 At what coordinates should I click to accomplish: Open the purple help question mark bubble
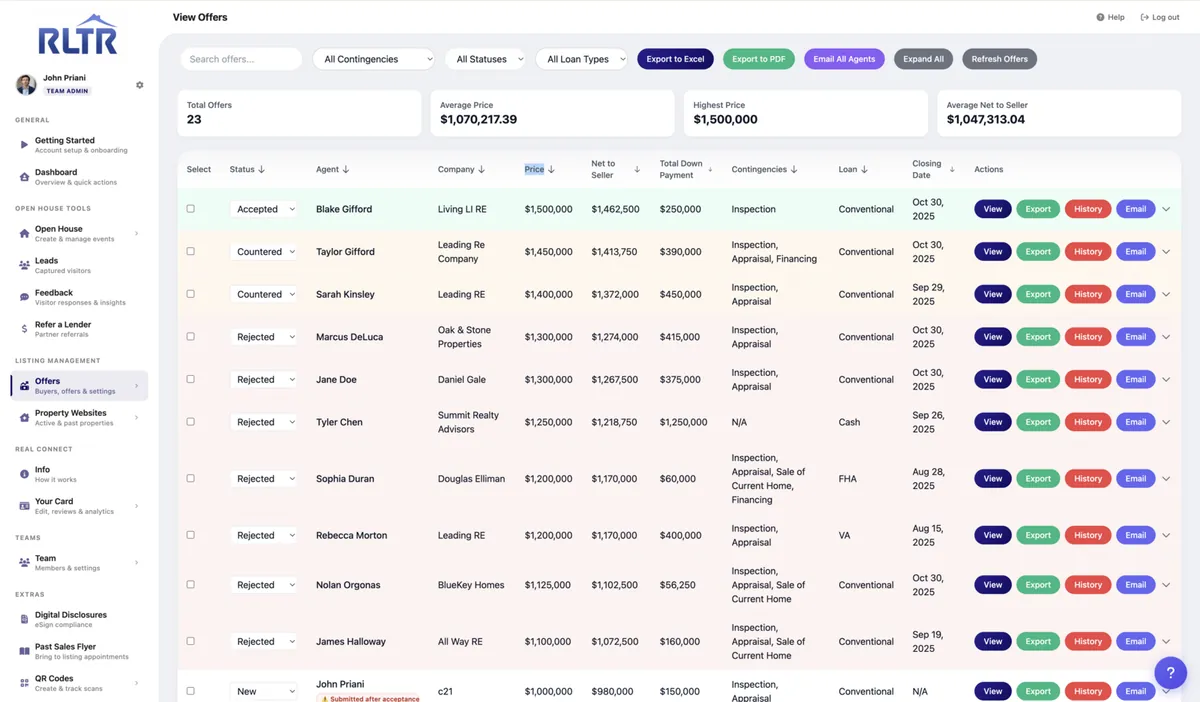(1170, 672)
